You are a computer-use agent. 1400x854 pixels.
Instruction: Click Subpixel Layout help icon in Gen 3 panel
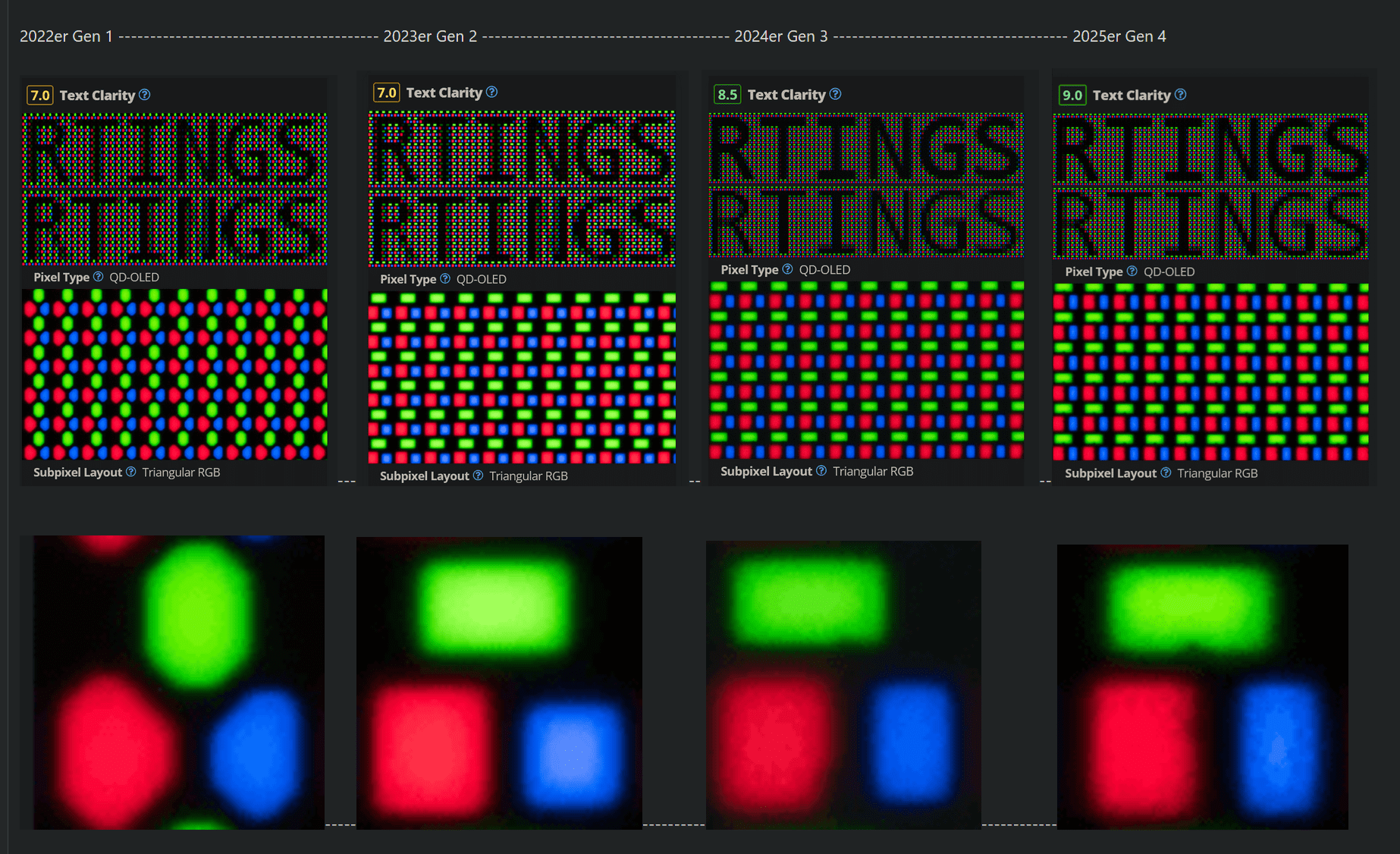821,471
